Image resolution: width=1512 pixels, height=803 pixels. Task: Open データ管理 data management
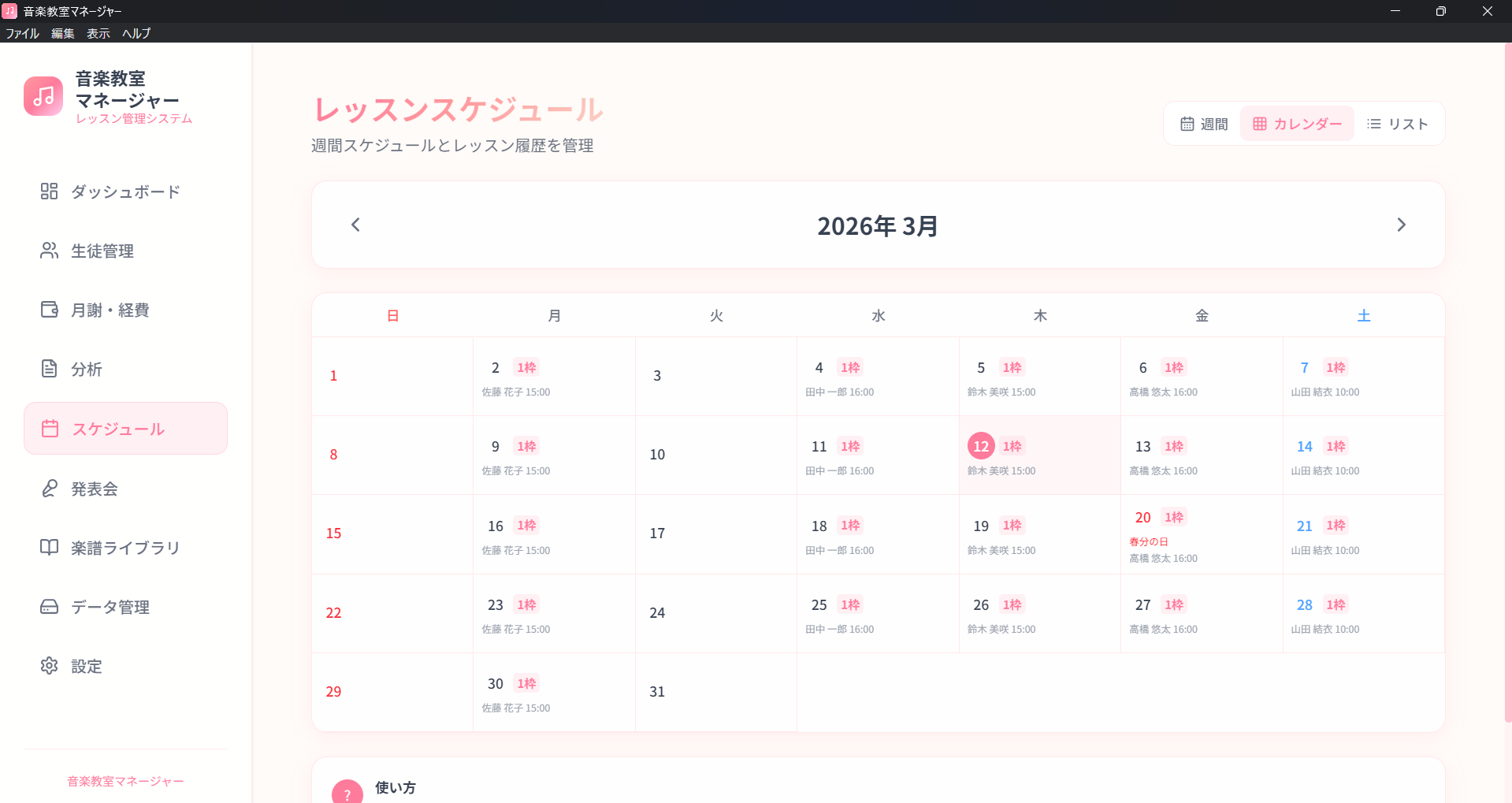(49, 607)
